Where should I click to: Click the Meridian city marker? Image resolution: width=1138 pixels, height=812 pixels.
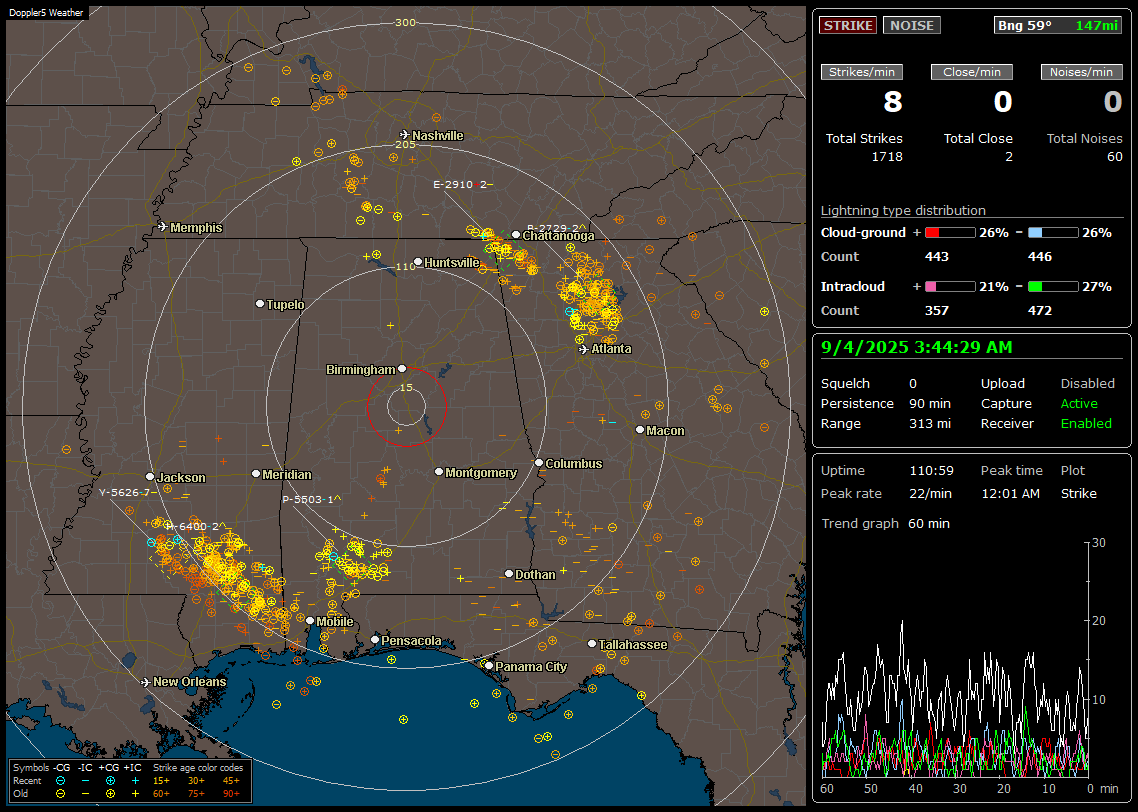click(255, 474)
